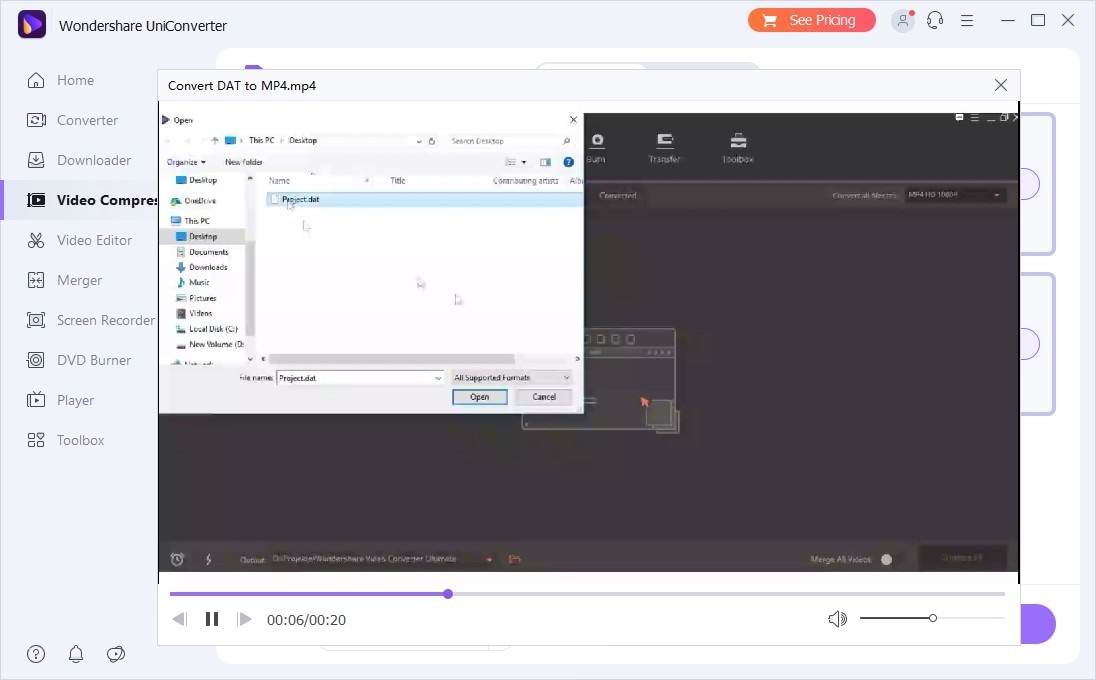The image size is (1096, 680).
Task: Expand the All Supported Formats dropdown
Action: (x=512, y=378)
